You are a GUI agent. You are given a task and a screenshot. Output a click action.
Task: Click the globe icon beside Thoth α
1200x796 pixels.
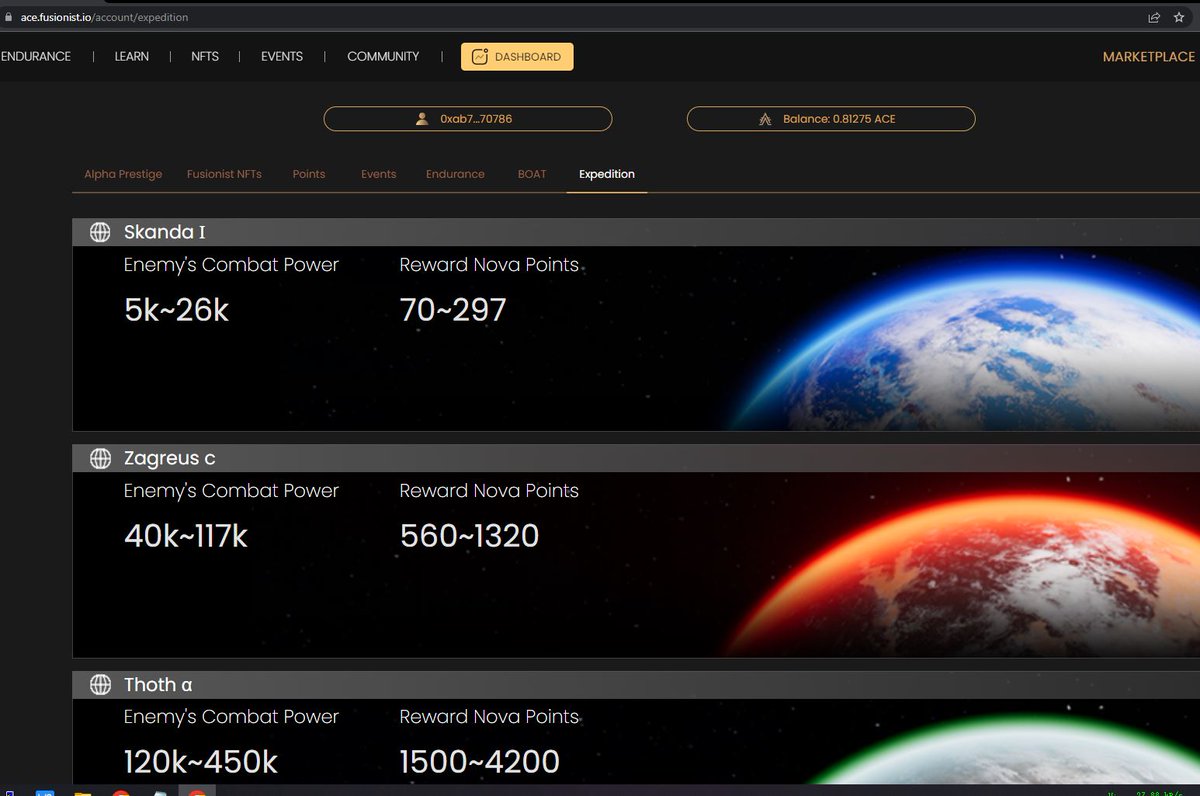[100, 684]
